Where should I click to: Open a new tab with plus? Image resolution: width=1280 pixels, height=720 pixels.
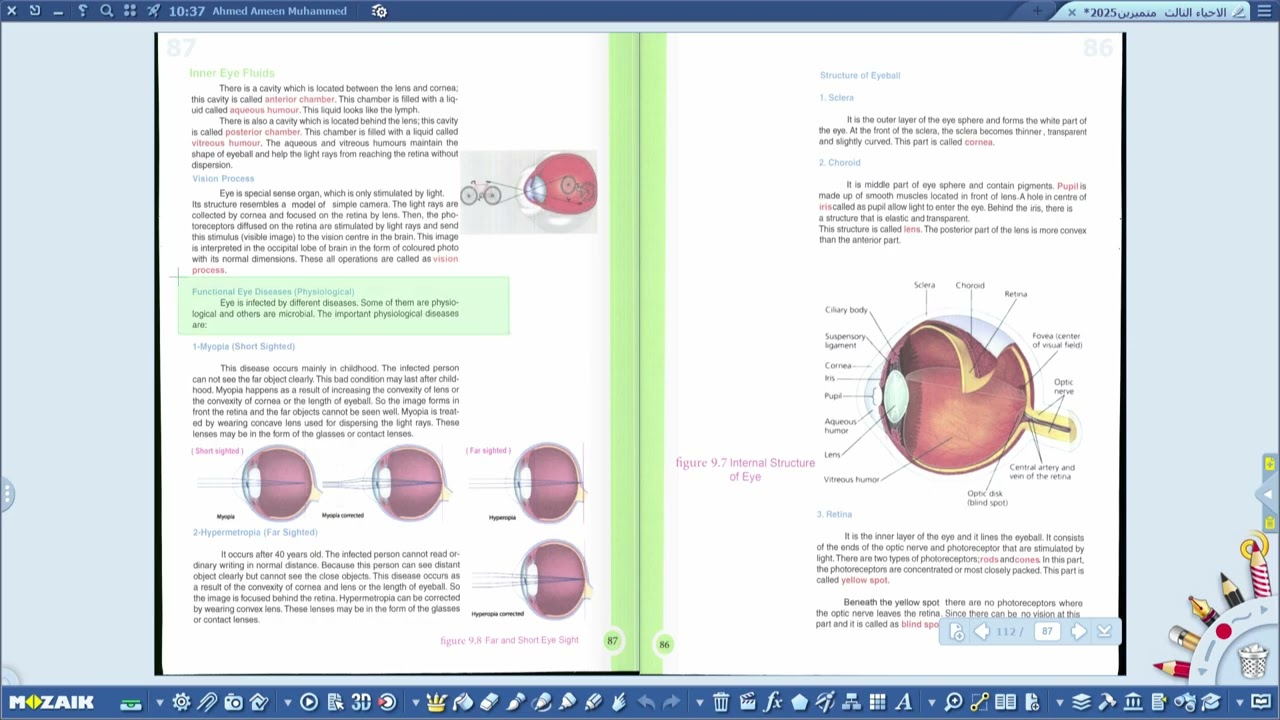tap(1037, 11)
